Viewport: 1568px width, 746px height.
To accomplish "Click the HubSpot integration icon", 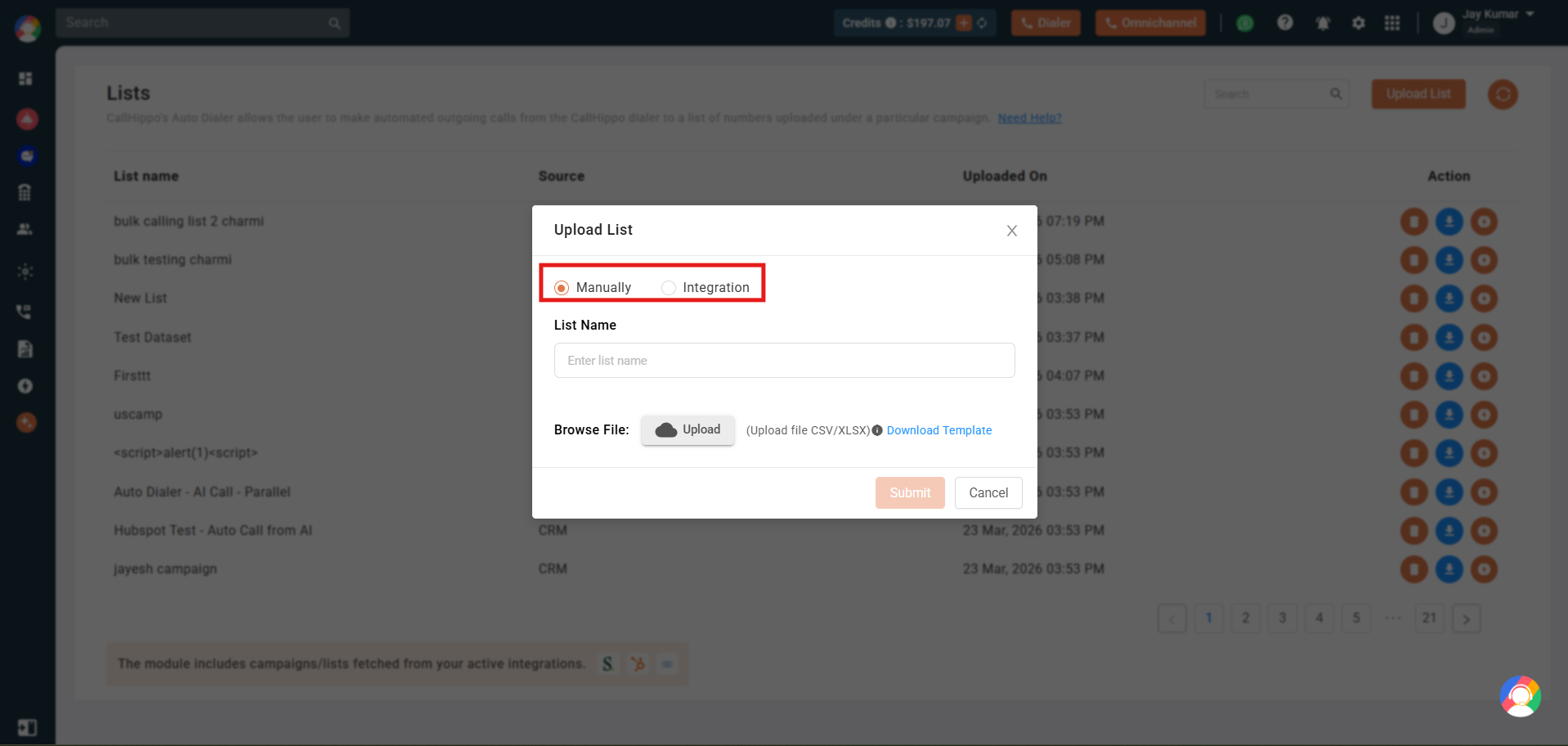I will pos(638,664).
